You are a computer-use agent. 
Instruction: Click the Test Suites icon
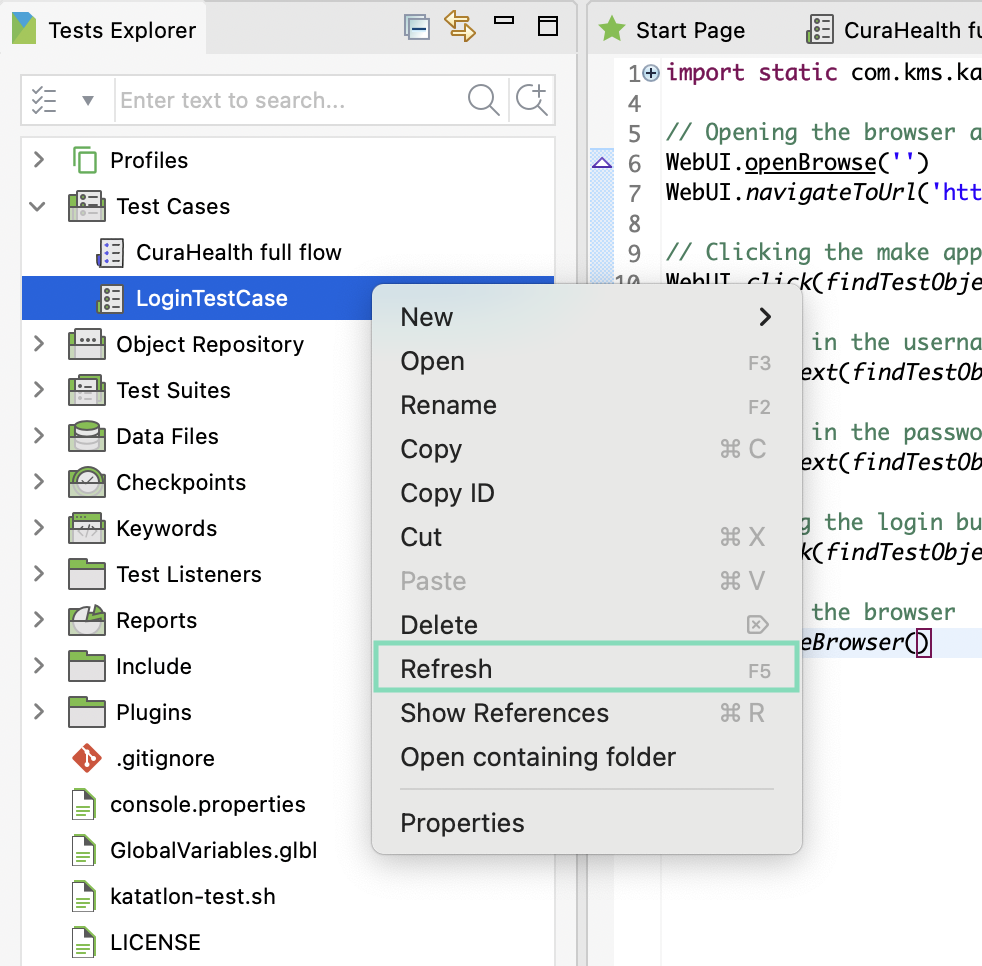click(87, 390)
